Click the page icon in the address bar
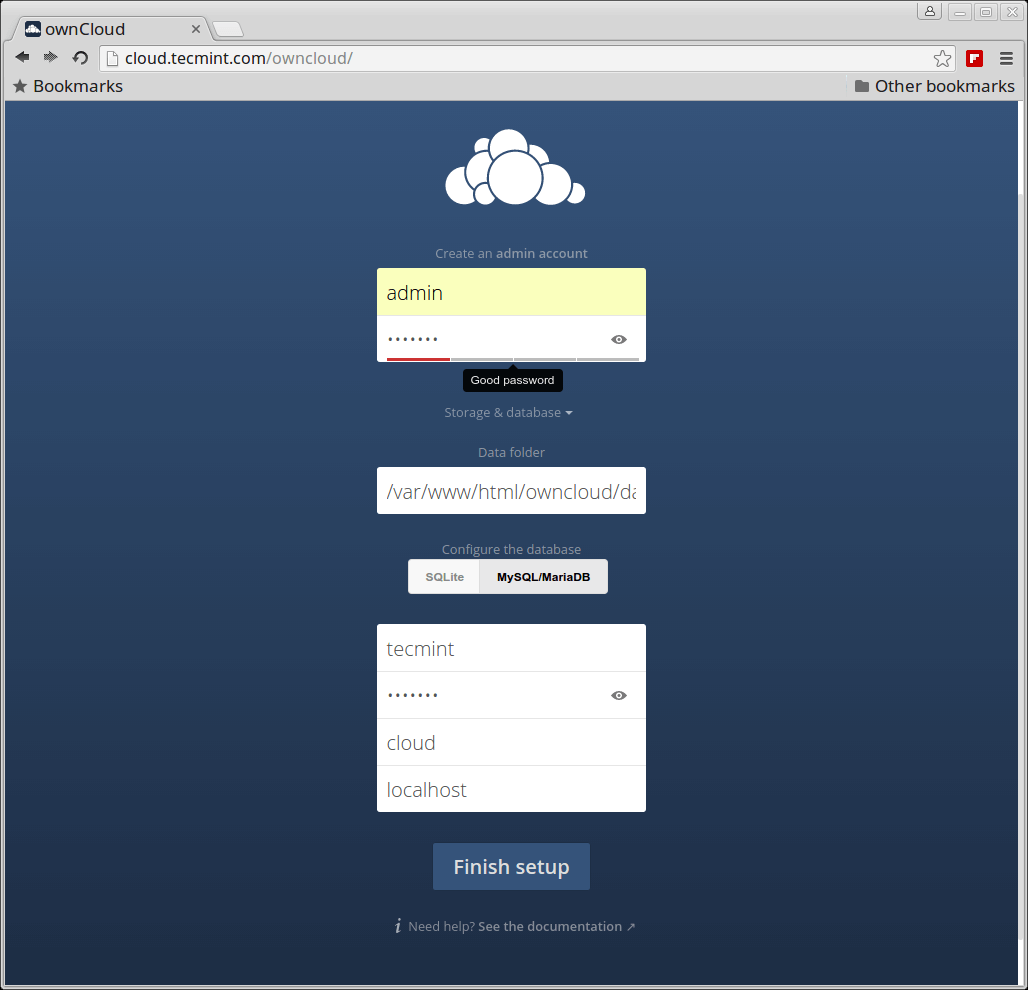 tap(113, 58)
